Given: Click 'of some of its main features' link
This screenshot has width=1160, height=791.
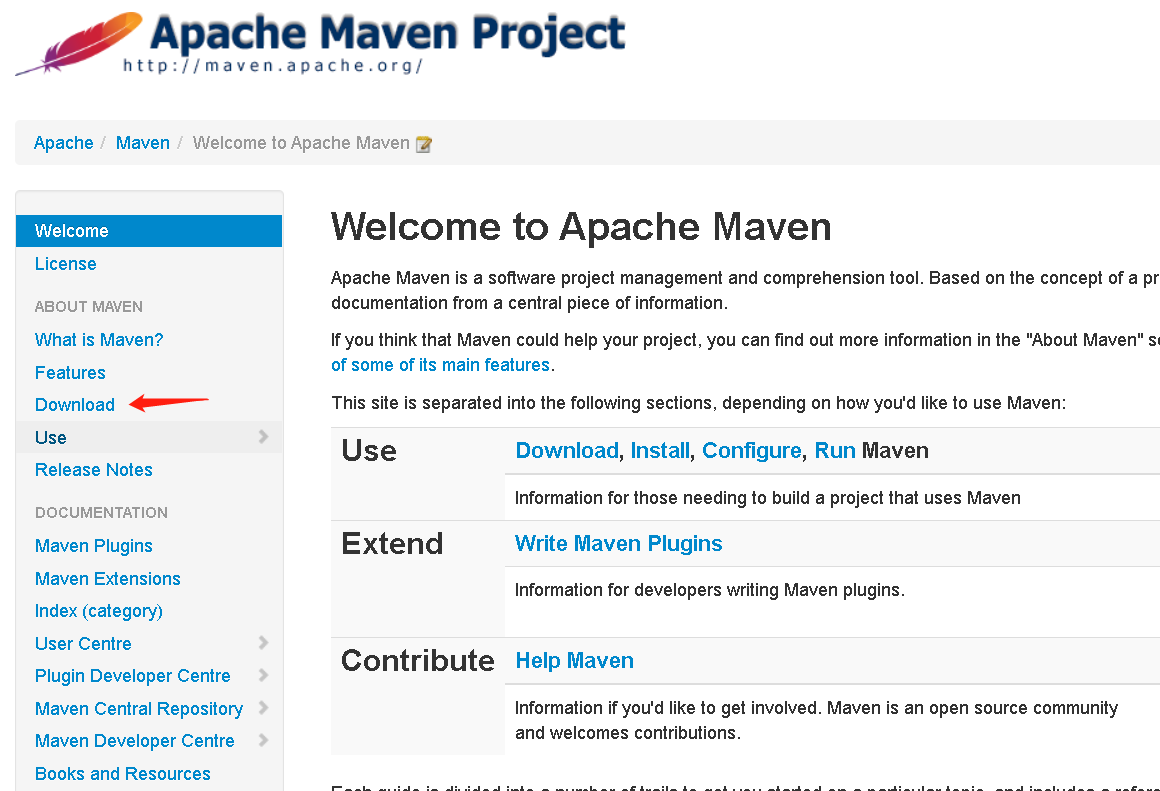Looking at the screenshot, I should point(440,365).
